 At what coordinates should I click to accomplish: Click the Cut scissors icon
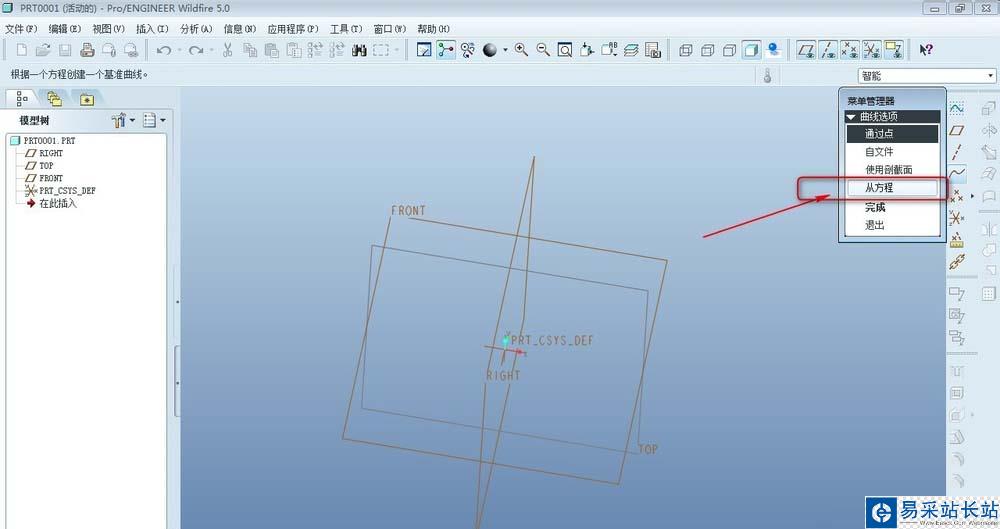(228, 50)
